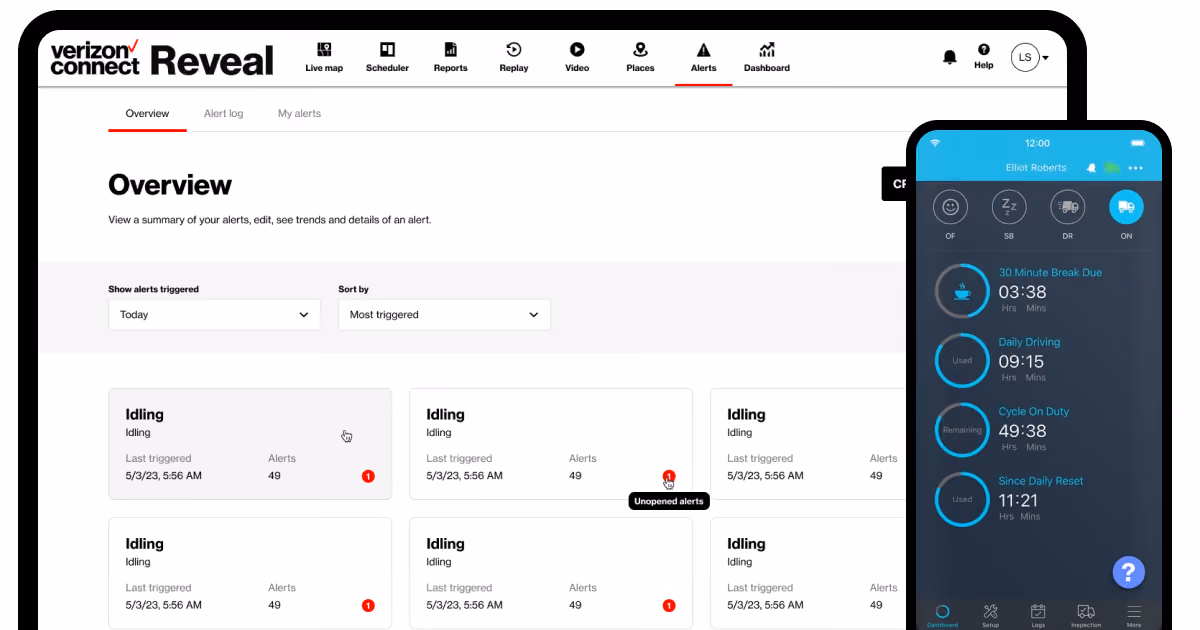Select the ON on-duty status on phone
The width and height of the screenshot is (1200, 630).
click(1126, 207)
